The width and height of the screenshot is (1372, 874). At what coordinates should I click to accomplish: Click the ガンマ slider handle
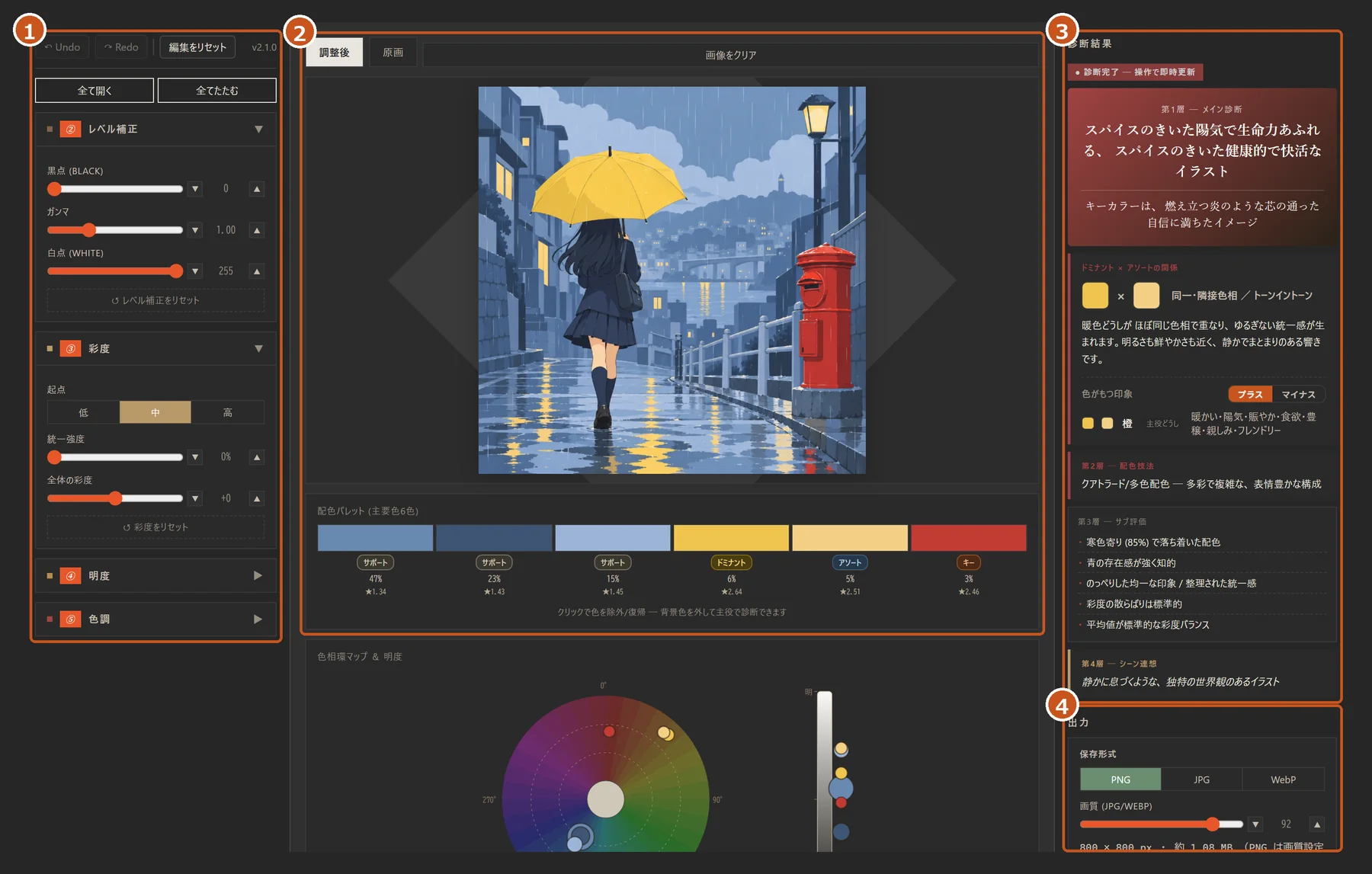[89, 229]
